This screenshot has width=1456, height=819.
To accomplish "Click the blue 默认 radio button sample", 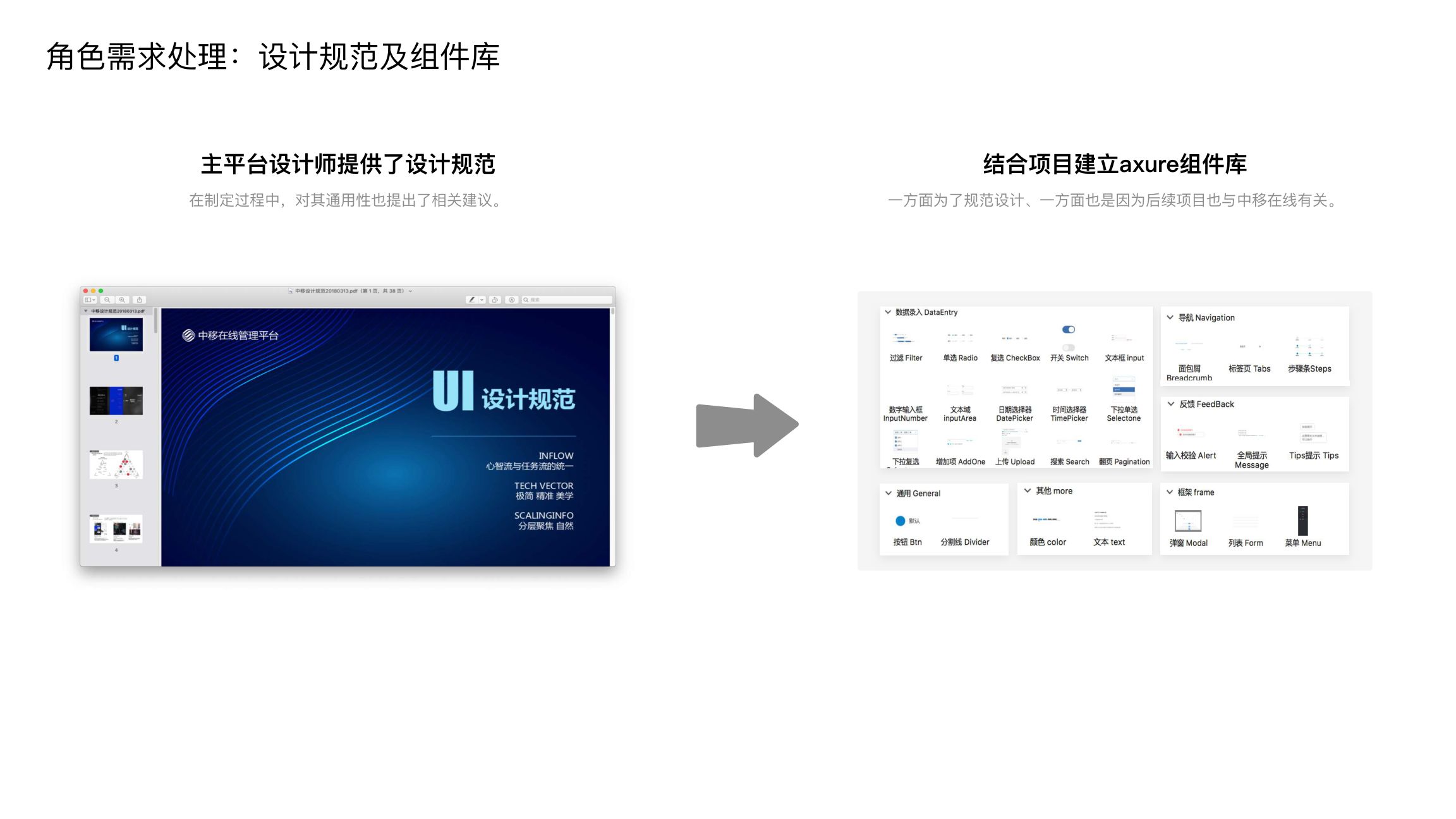I will (901, 521).
